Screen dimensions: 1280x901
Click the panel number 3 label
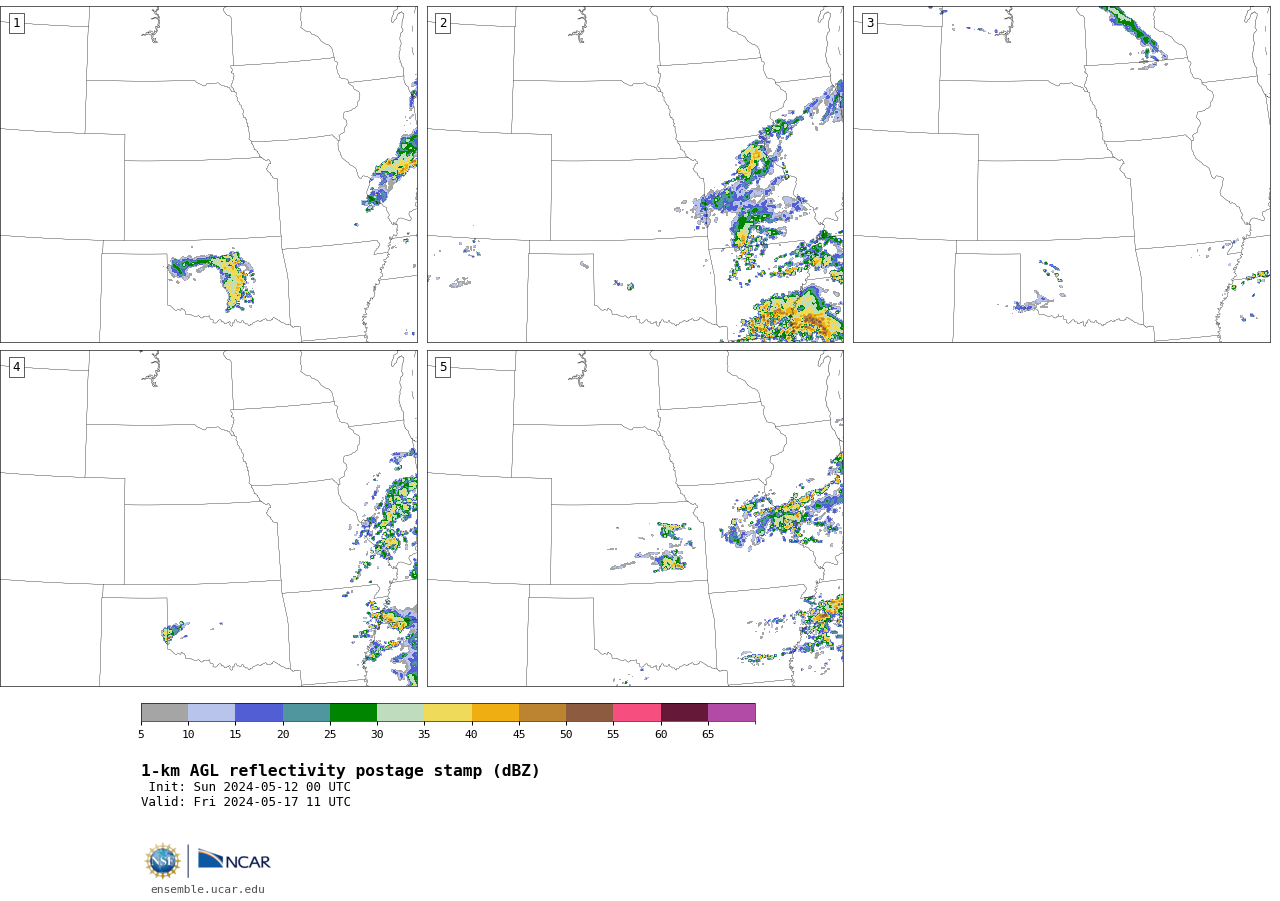(x=869, y=23)
